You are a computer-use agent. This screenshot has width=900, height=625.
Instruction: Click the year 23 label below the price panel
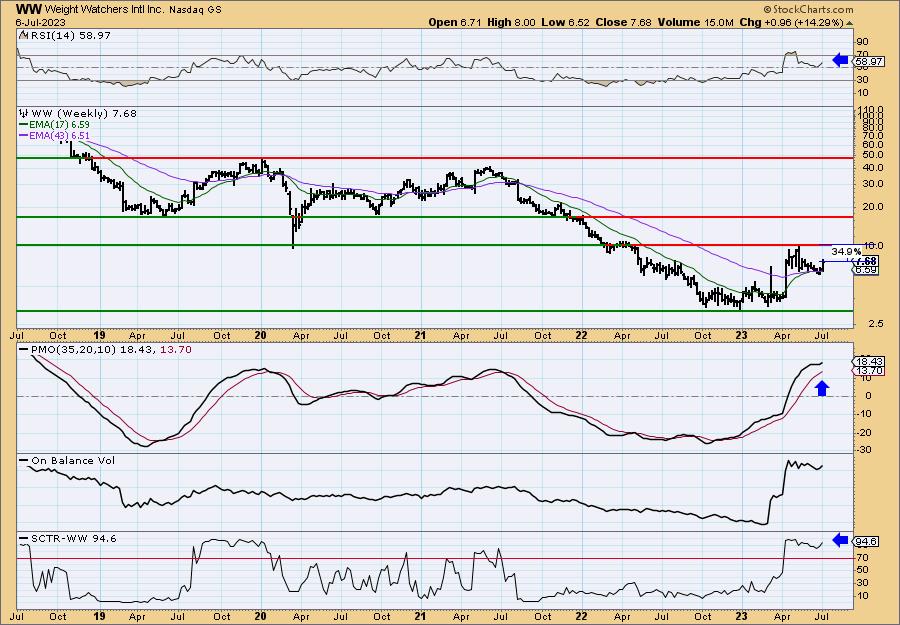click(x=741, y=335)
